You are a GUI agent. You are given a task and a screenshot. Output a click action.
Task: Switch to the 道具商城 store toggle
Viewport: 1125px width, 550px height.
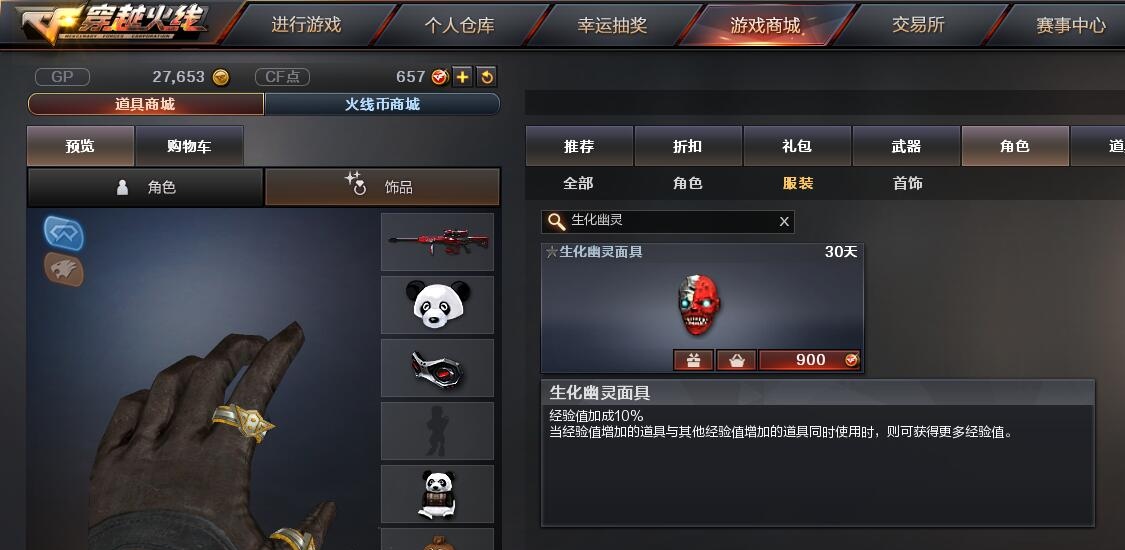click(x=146, y=104)
